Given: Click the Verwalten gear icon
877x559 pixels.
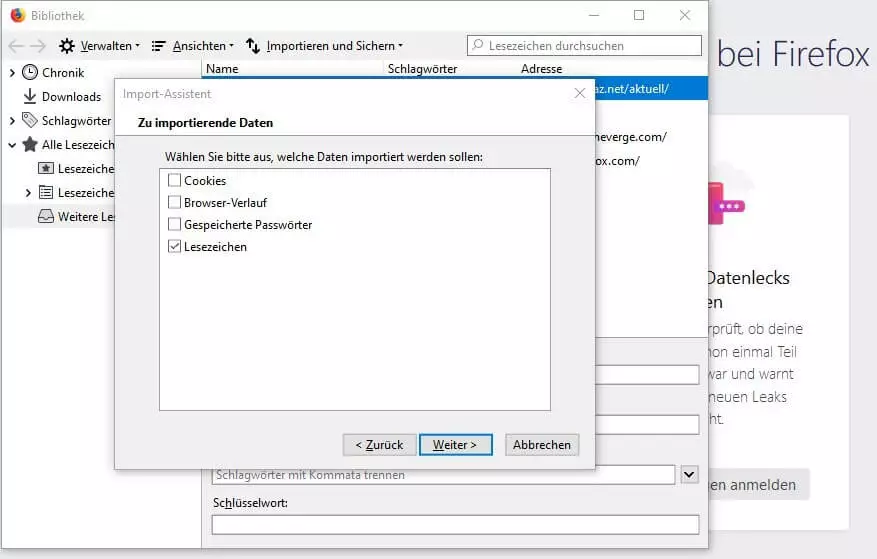Looking at the screenshot, I should click(67, 46).
